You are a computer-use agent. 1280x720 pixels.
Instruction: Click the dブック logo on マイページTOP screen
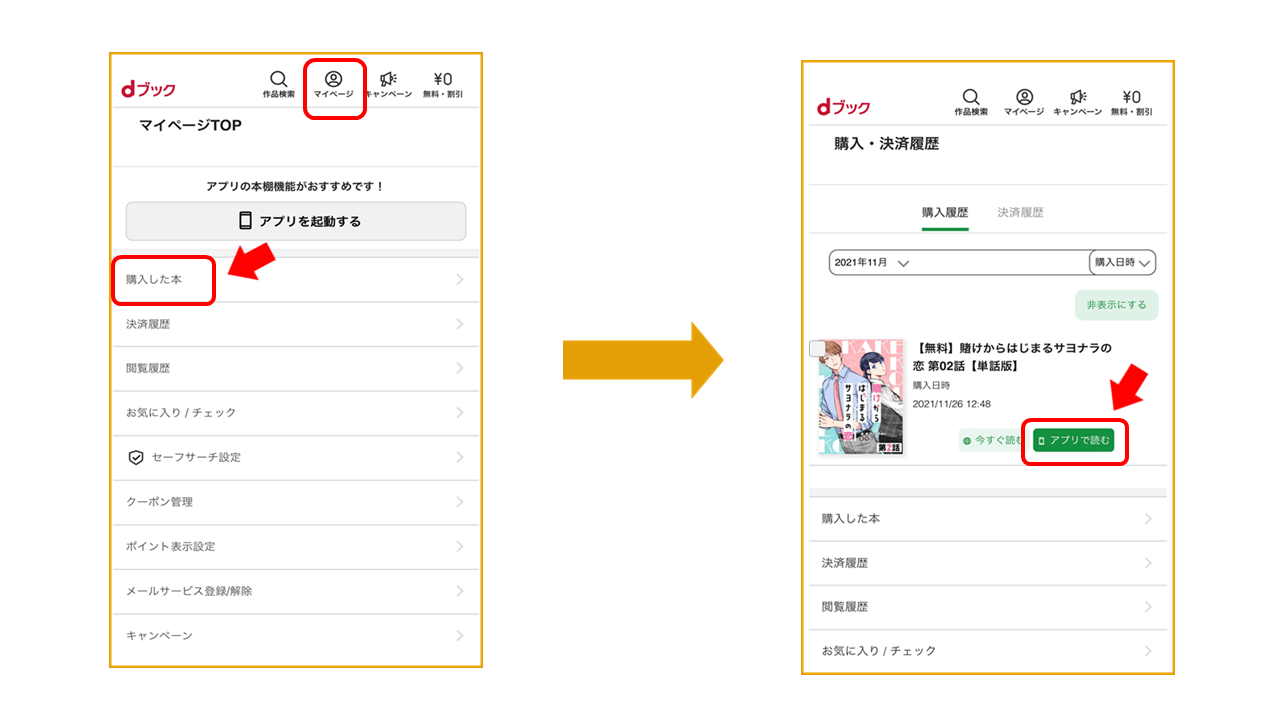click(148, 89)
